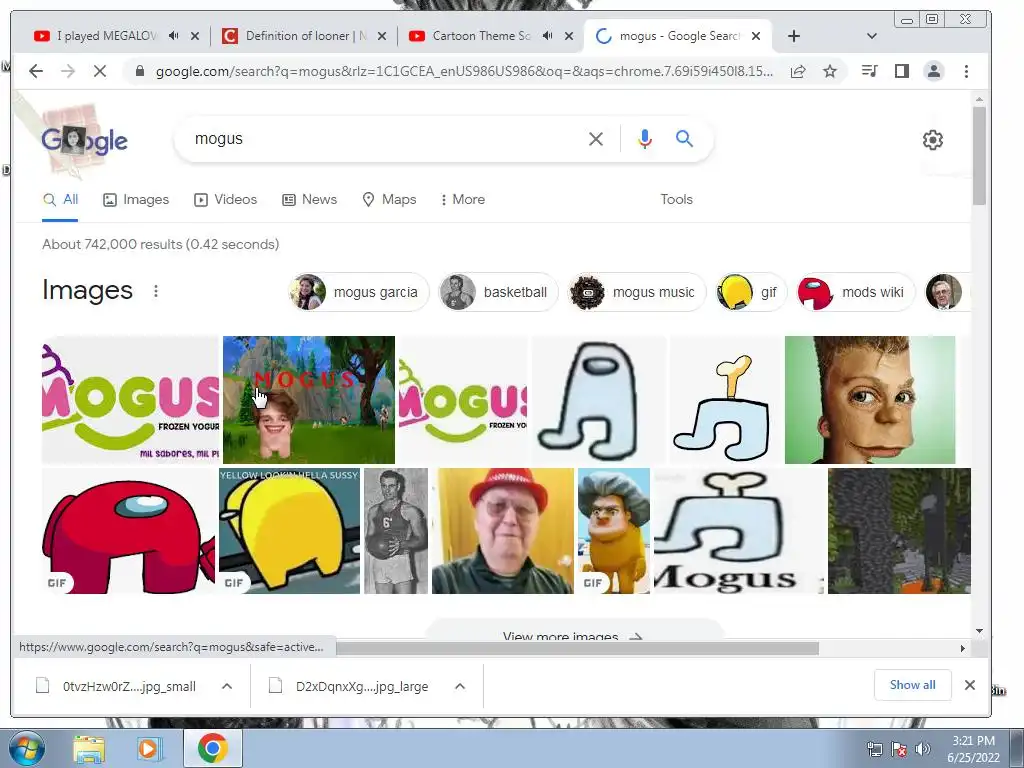Viewport: 1024px width, 768px height.
Task: Open the man in red hat image
Action: (x=503, y=531)
